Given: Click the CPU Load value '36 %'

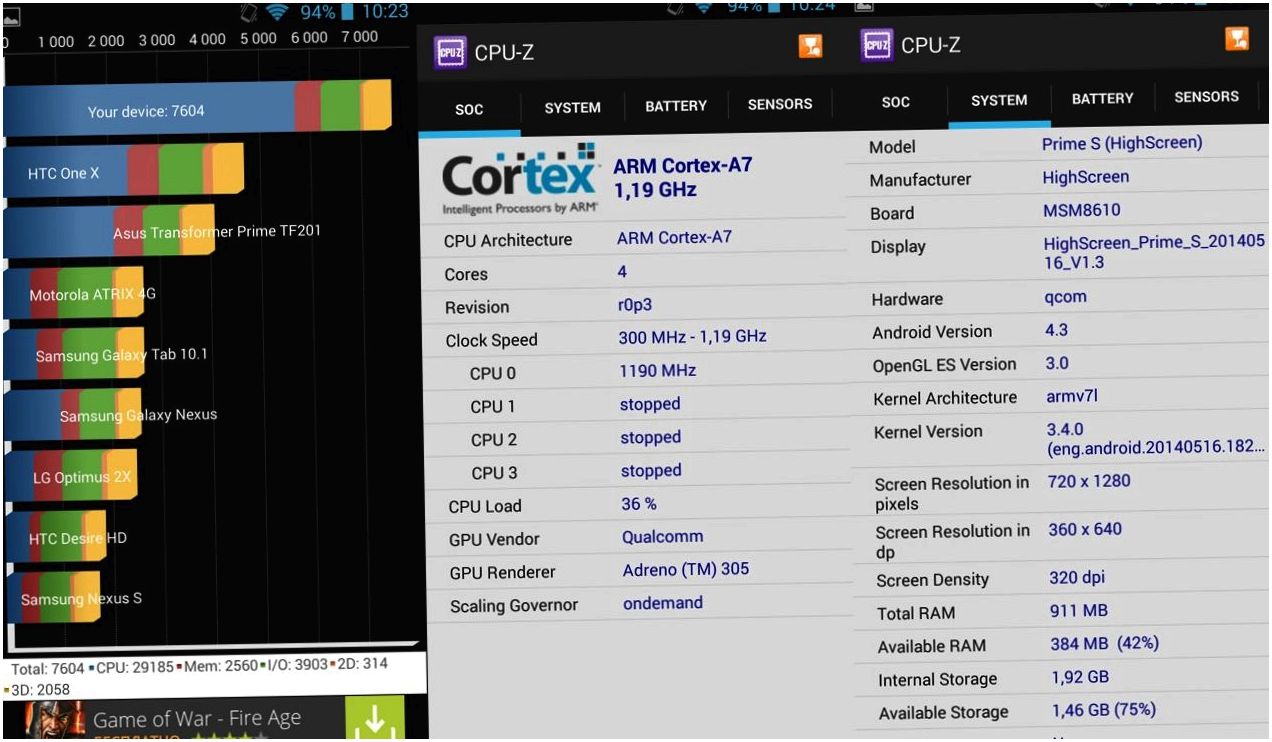Looking at the screenshot, I should coord(639,504).
